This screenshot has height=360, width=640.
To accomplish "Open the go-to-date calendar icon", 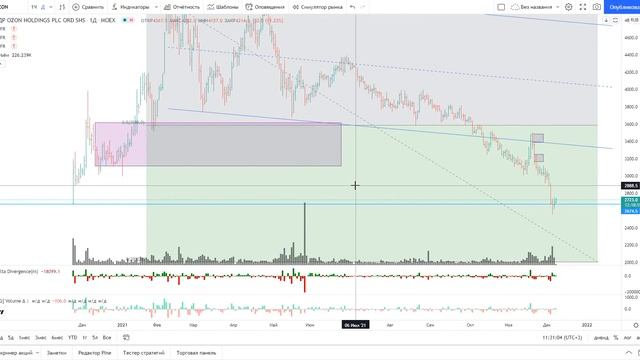I will click(126, 338).
